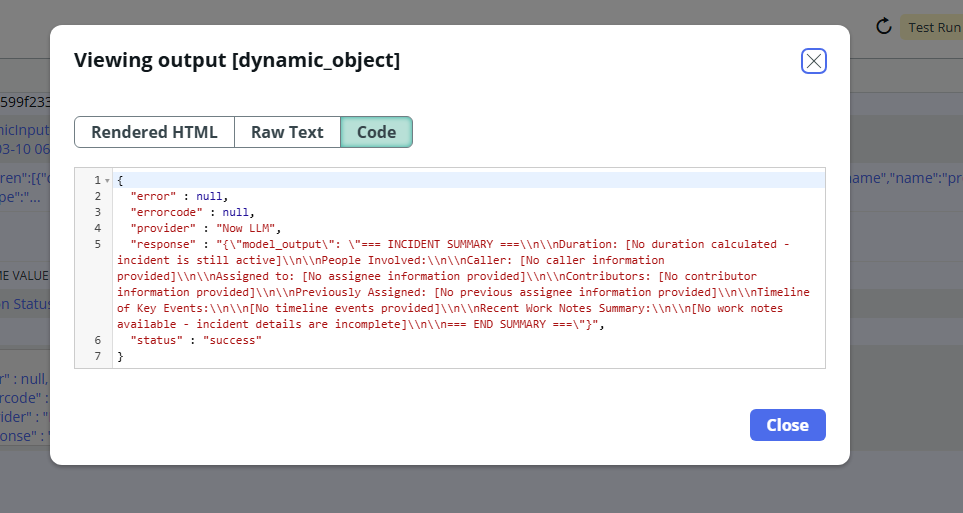963x513 pixels.
Task: Click line number 7 in the gutter
Action: pos(97,356)
